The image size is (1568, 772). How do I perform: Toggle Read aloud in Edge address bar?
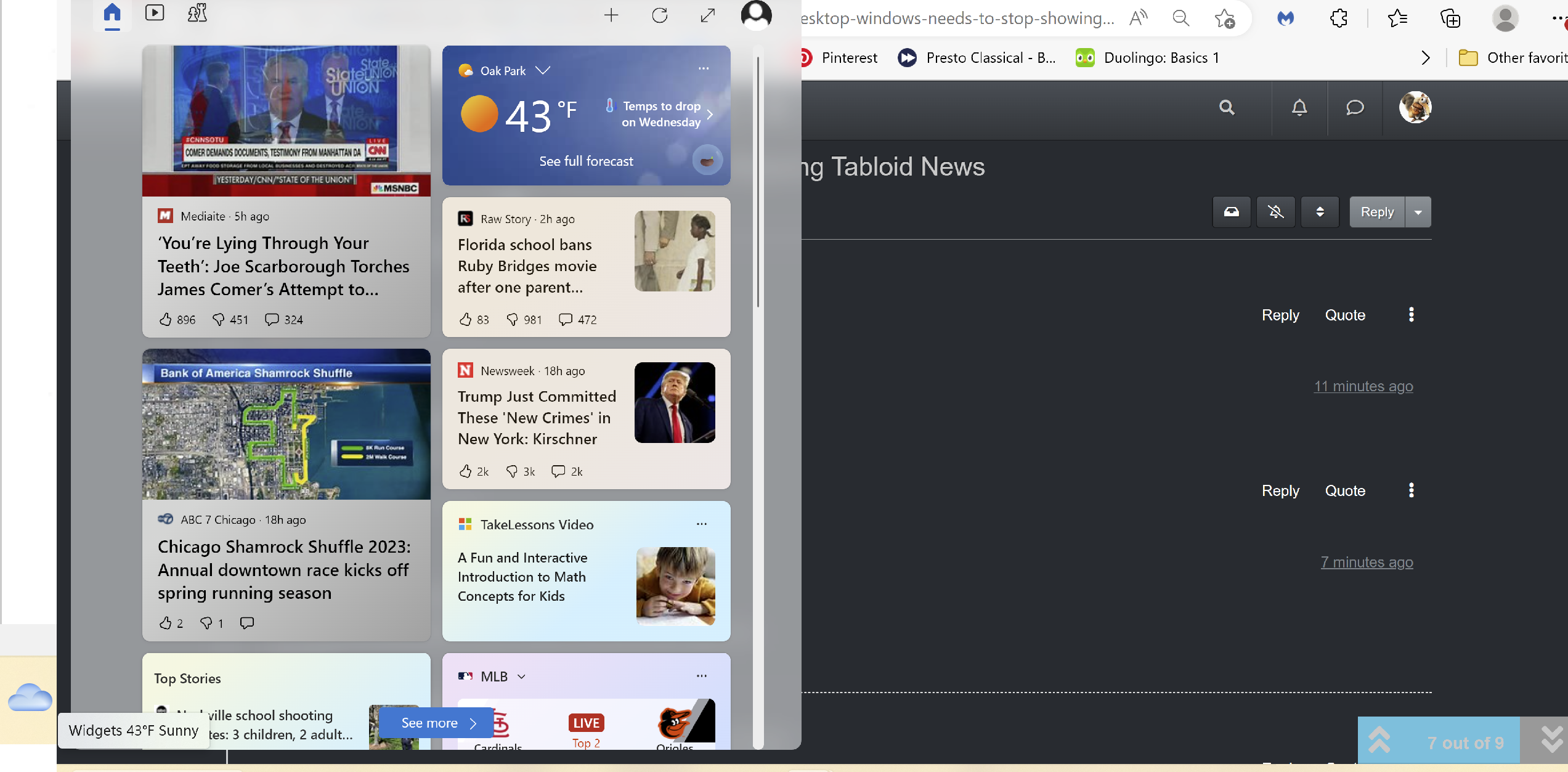tap(1139, 18)
